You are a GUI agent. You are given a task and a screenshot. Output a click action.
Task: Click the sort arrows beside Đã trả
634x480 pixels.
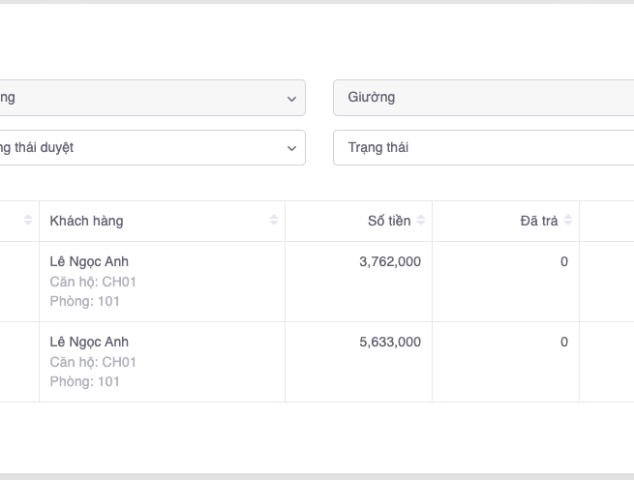tap(568, 221)
